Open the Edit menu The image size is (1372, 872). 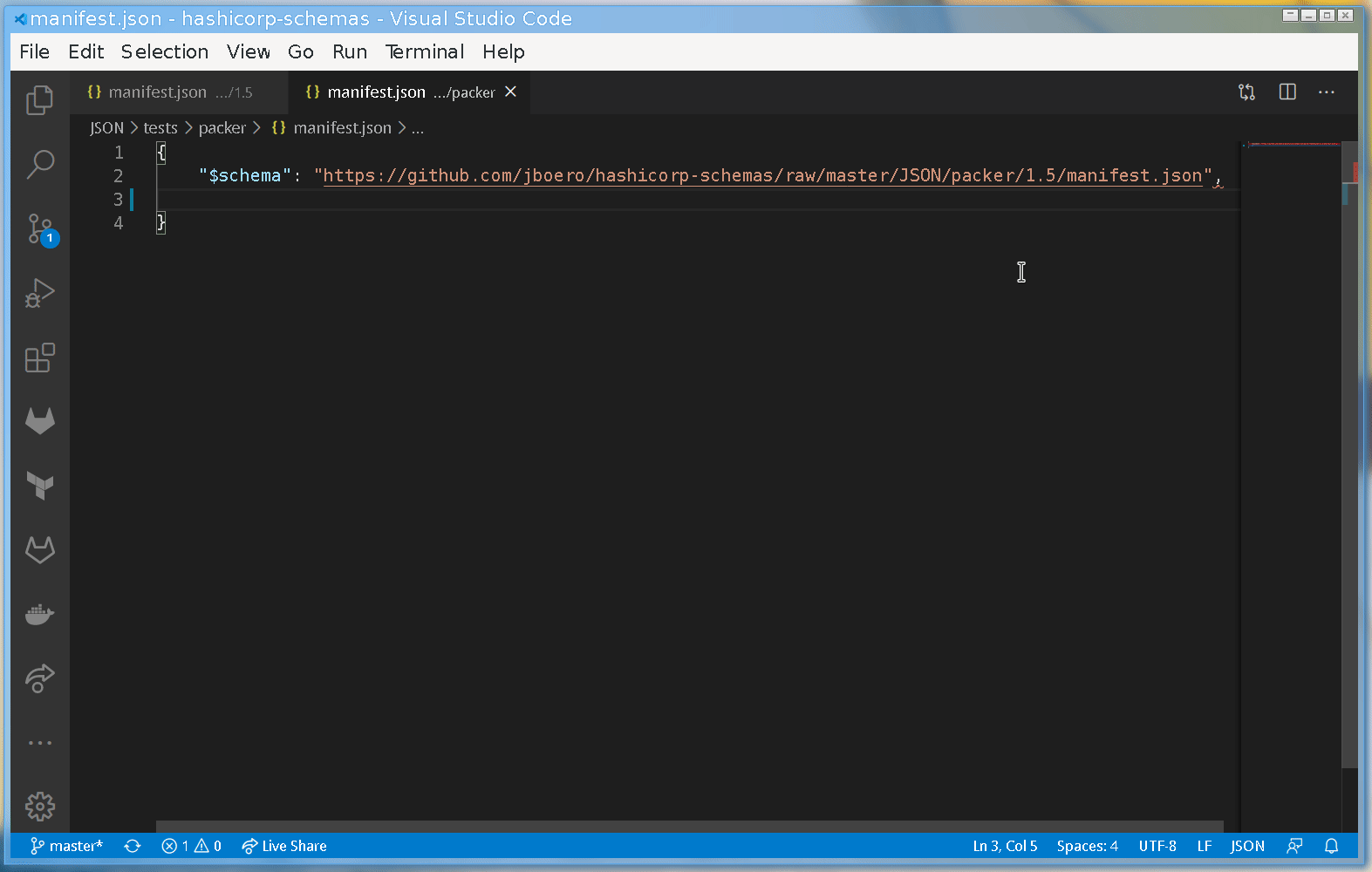point(86,51)
